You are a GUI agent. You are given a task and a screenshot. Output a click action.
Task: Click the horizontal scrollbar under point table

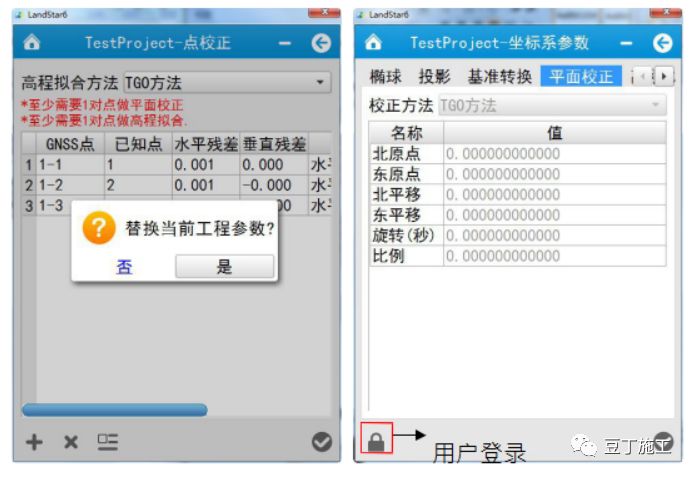[115, 410]
